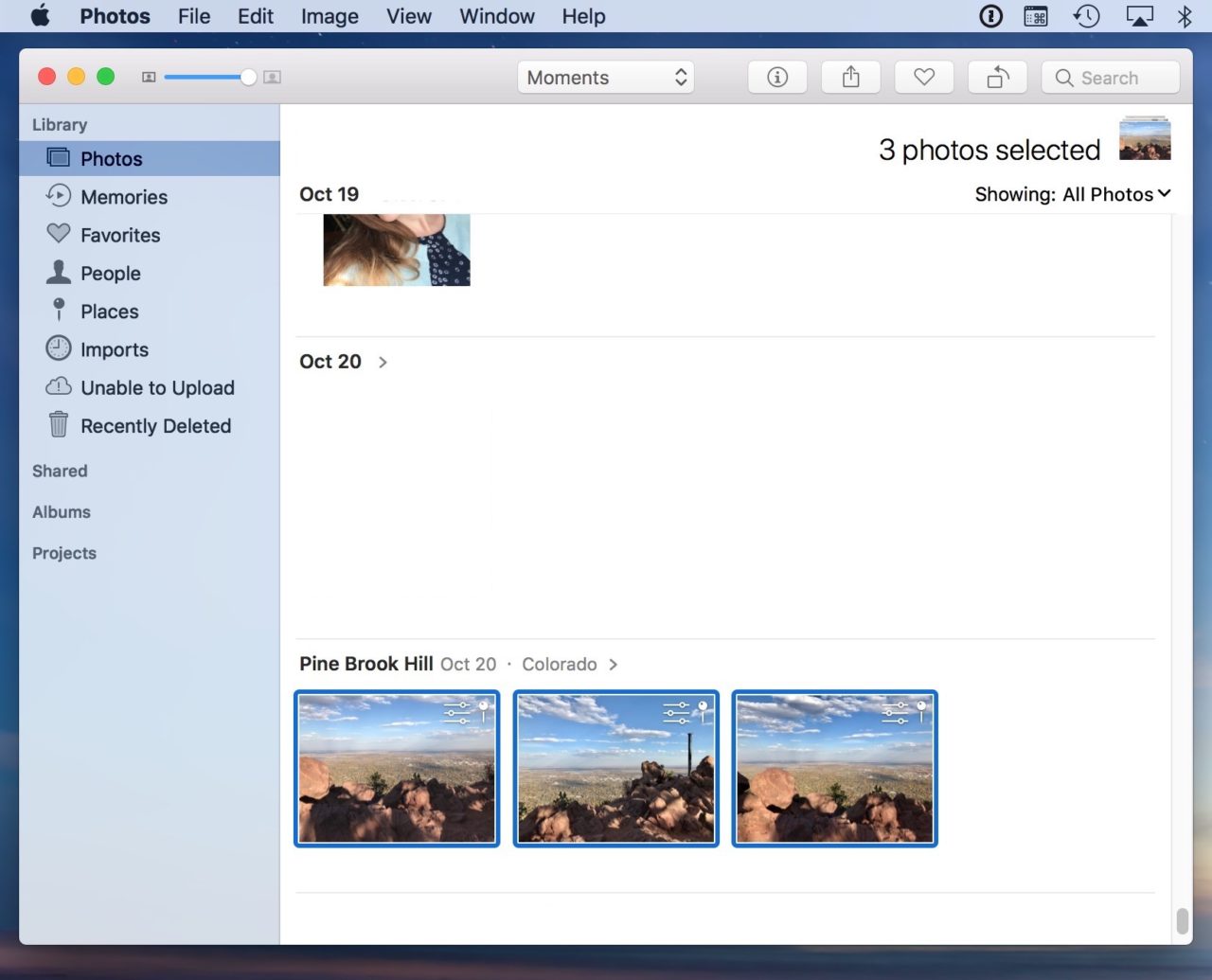Open the Window menu
This screenshot has width=1212, height=980.
pos(497,16)
